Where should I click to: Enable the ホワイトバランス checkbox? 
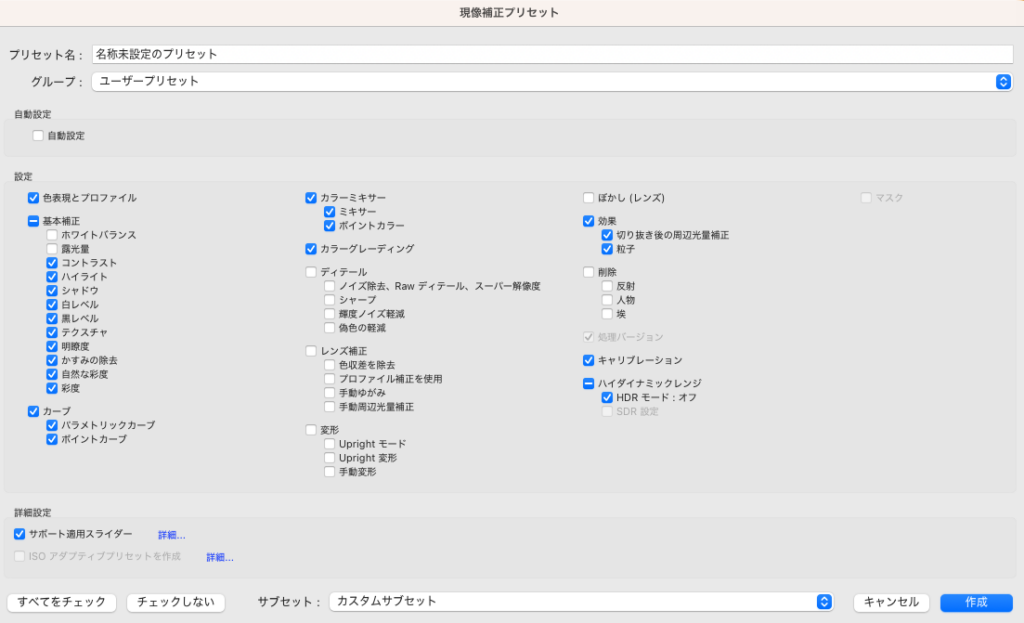click(x=52, y=234)
